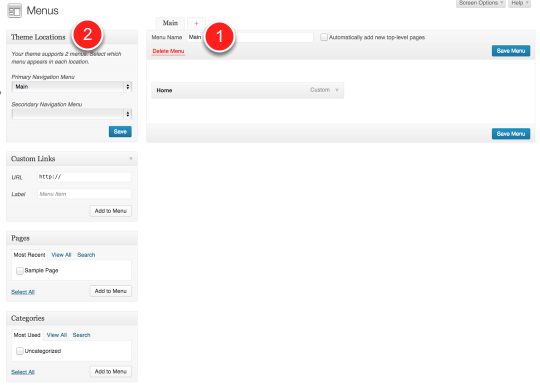Open Search tab in Pages panel

tap(86, 255)
